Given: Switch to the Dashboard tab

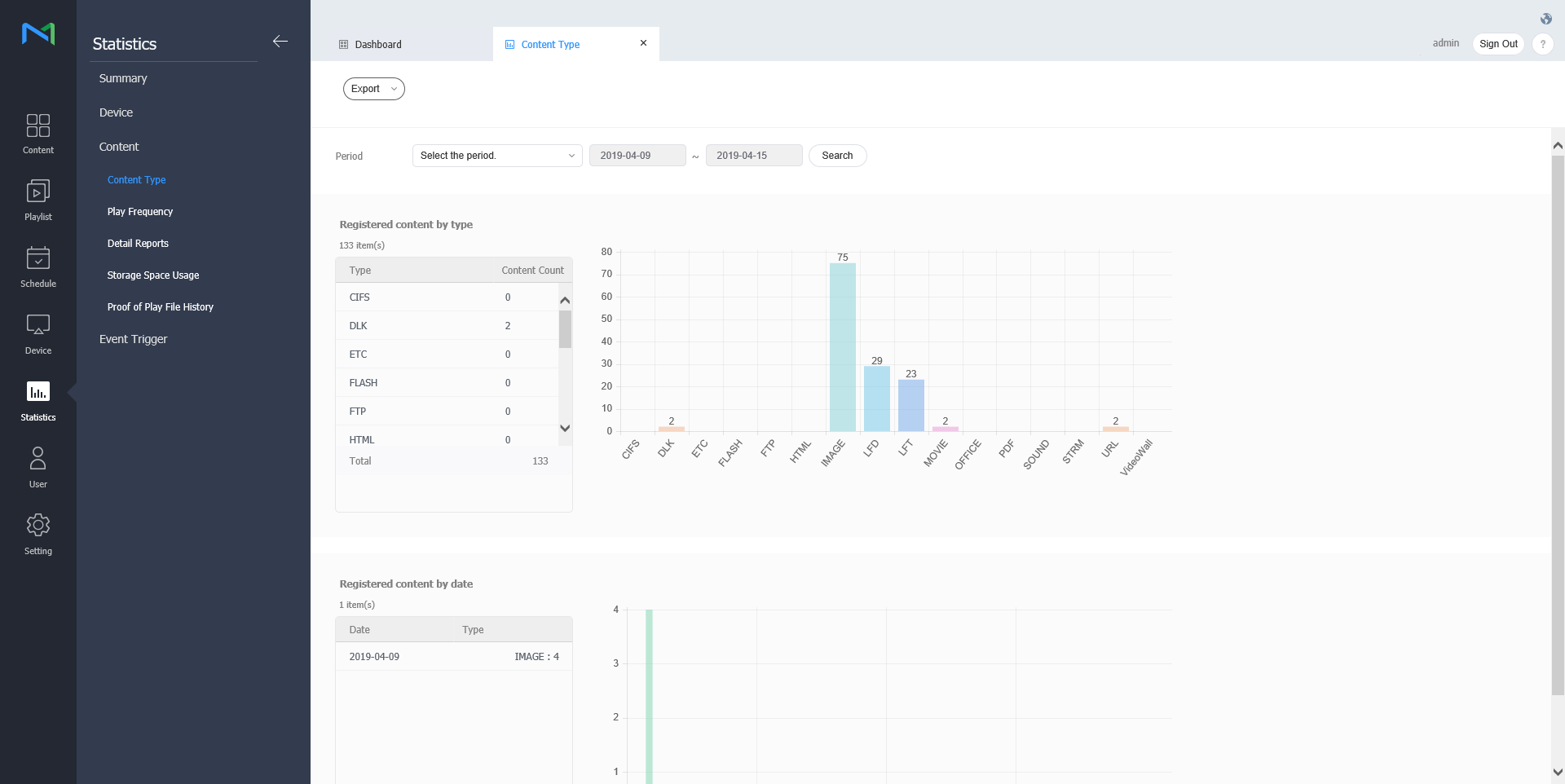Looking at the screenshot, I should pos(379,44).
